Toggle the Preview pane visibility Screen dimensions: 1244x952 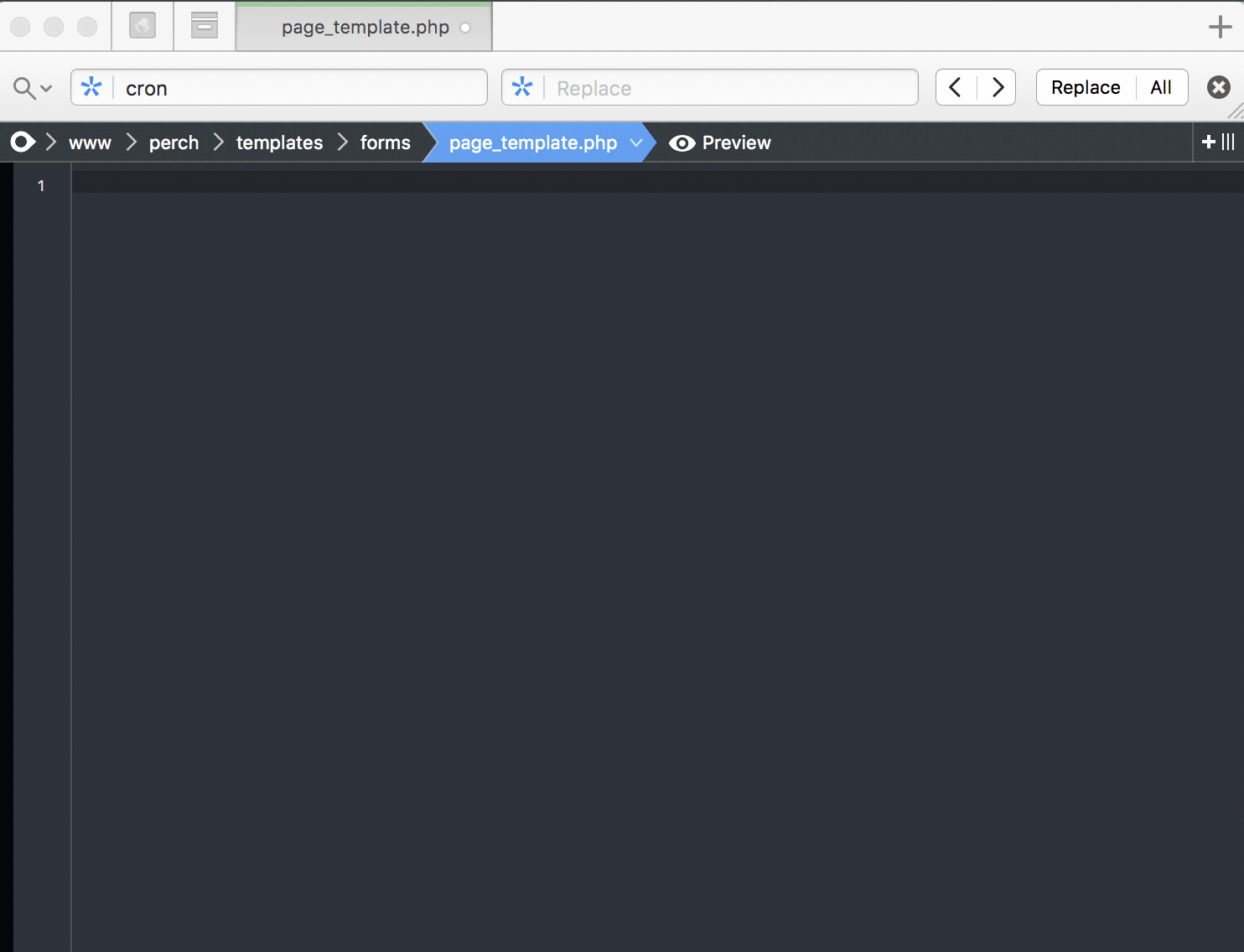pos(736,142)
